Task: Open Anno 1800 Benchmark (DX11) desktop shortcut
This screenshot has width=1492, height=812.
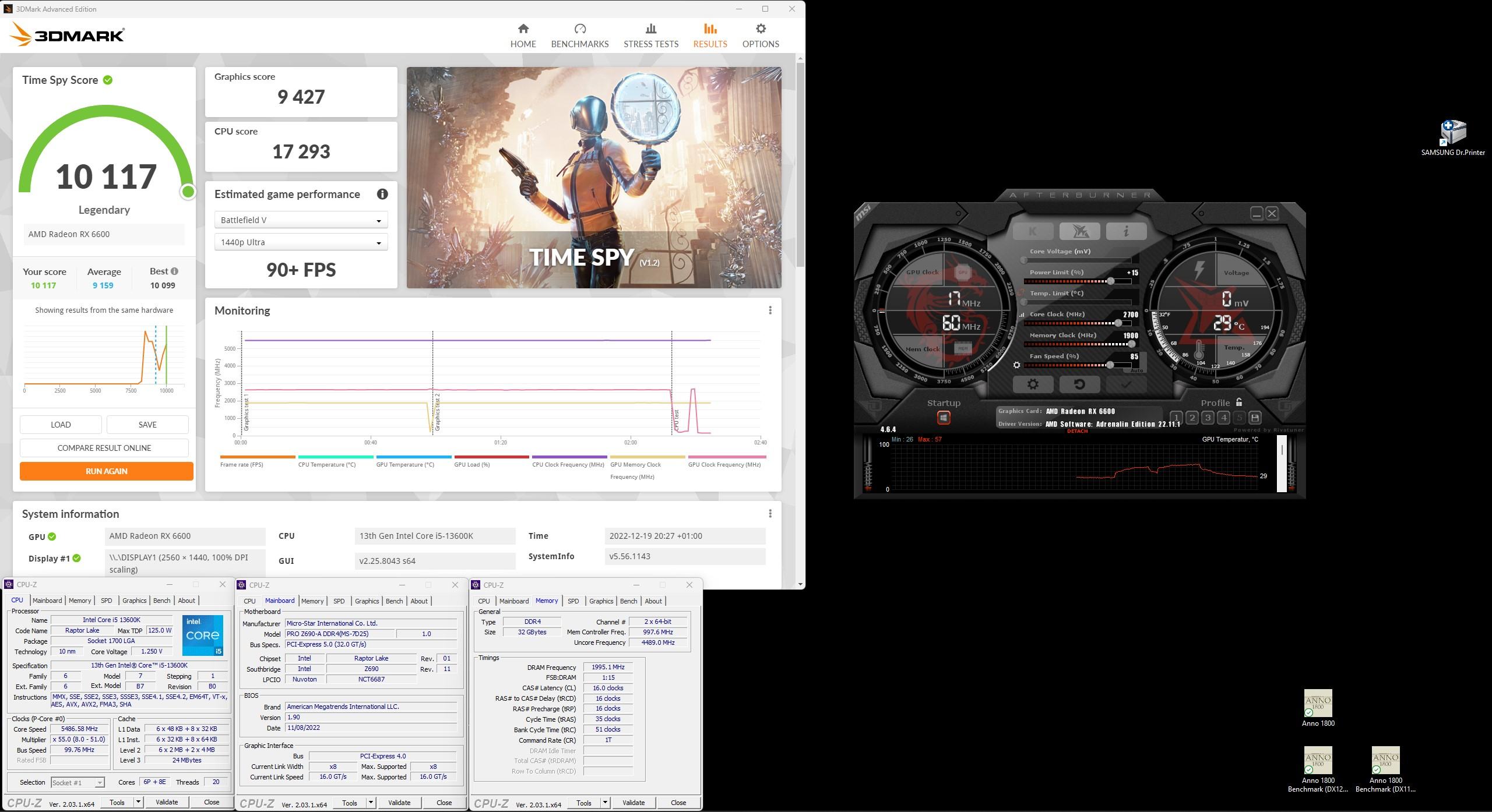Action: point(1385,770)
